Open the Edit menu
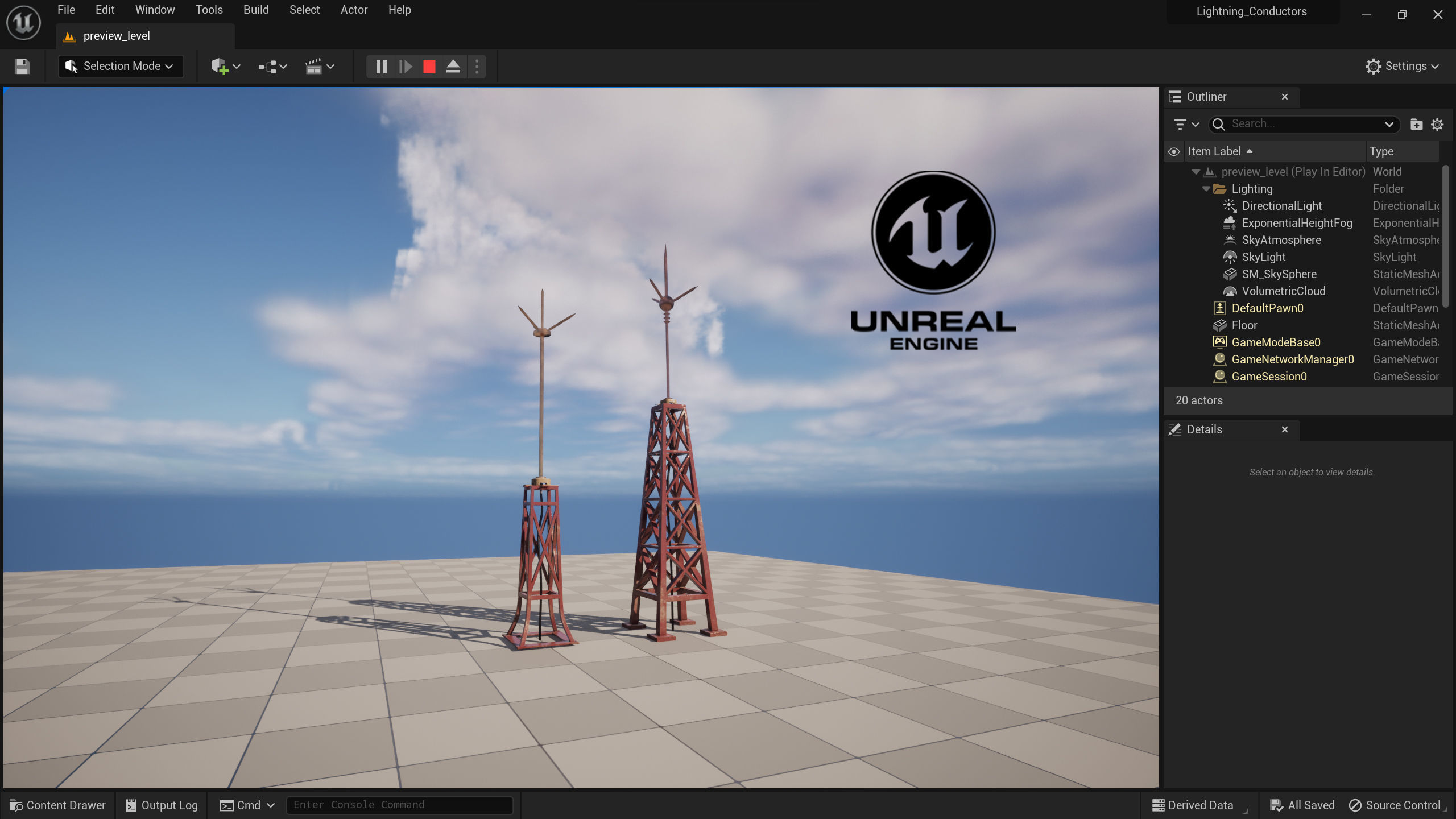The width and height of the screenshot is (1456, 819). coord(105,10)
